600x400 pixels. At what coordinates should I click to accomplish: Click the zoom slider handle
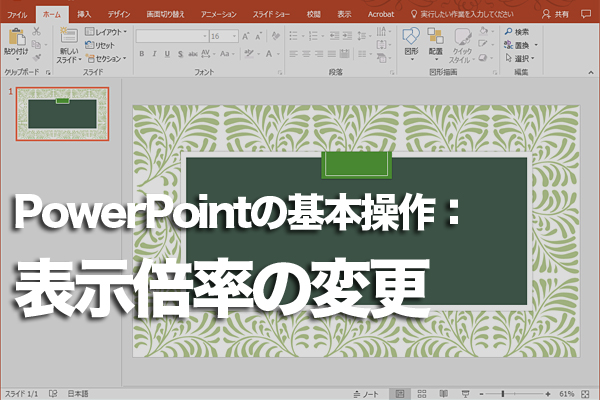click(503, 394)
